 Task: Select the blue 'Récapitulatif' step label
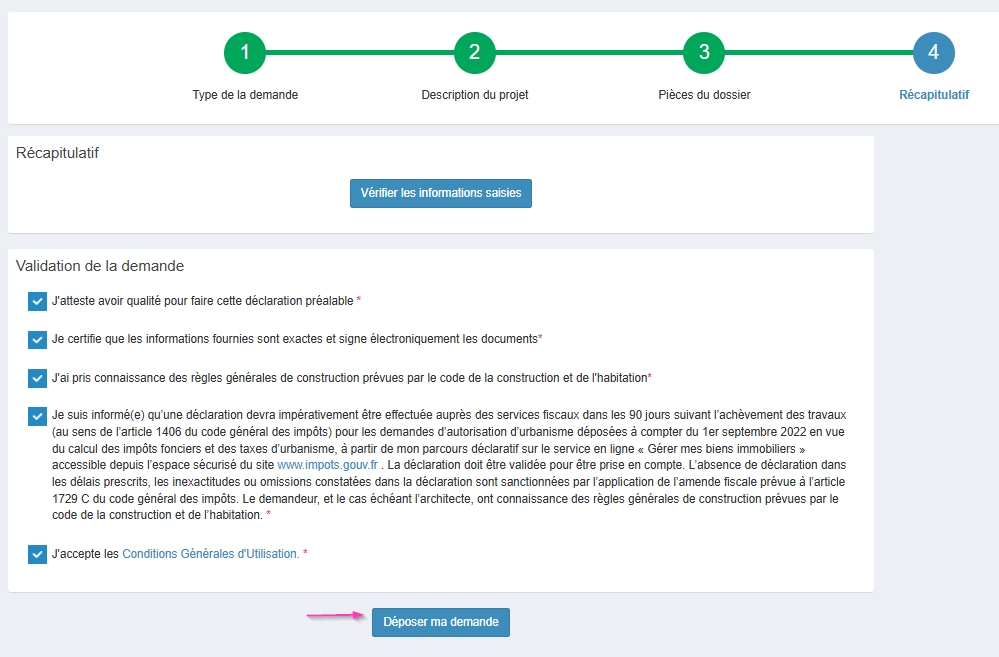click(933, 95)
